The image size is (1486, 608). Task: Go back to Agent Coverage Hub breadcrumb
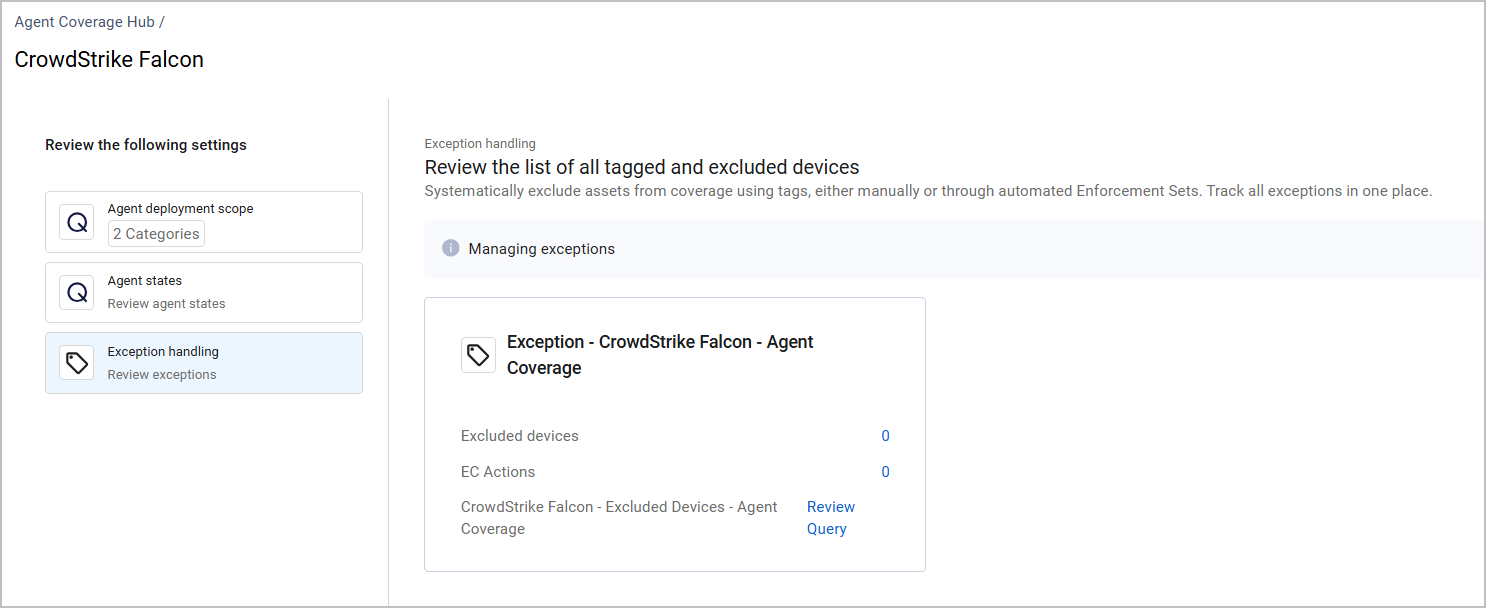pos(84,21)
